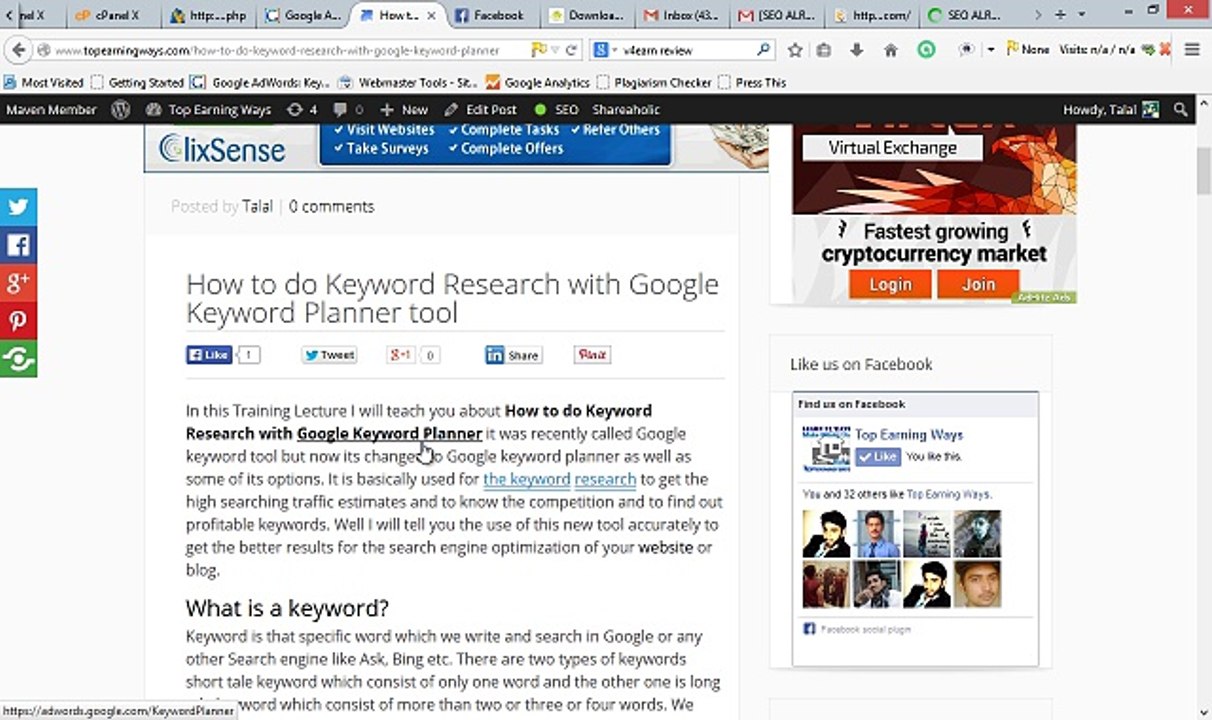Share article with LinkedIn Share button
Screen dimensions: 1212x720
coord(513,355)
